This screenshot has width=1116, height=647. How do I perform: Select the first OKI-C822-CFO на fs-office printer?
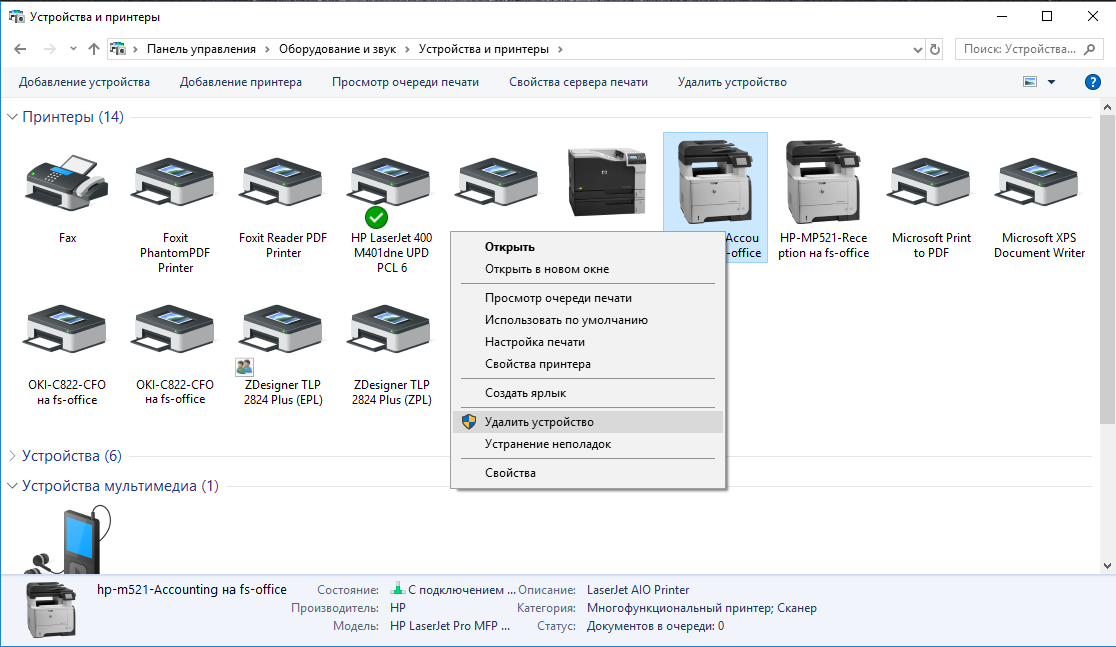tap(67, 331)
